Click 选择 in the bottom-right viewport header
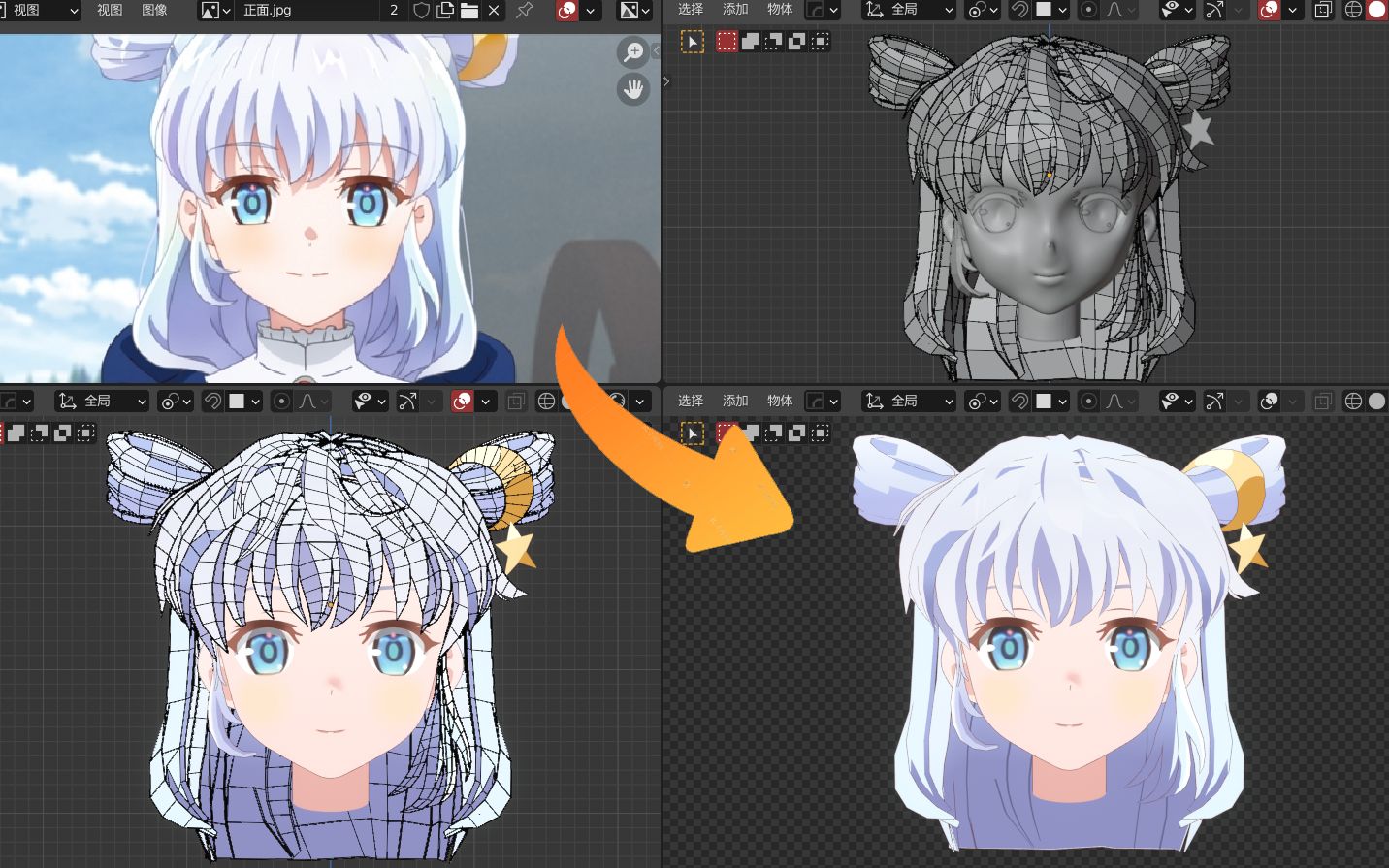 click(691, 401)
